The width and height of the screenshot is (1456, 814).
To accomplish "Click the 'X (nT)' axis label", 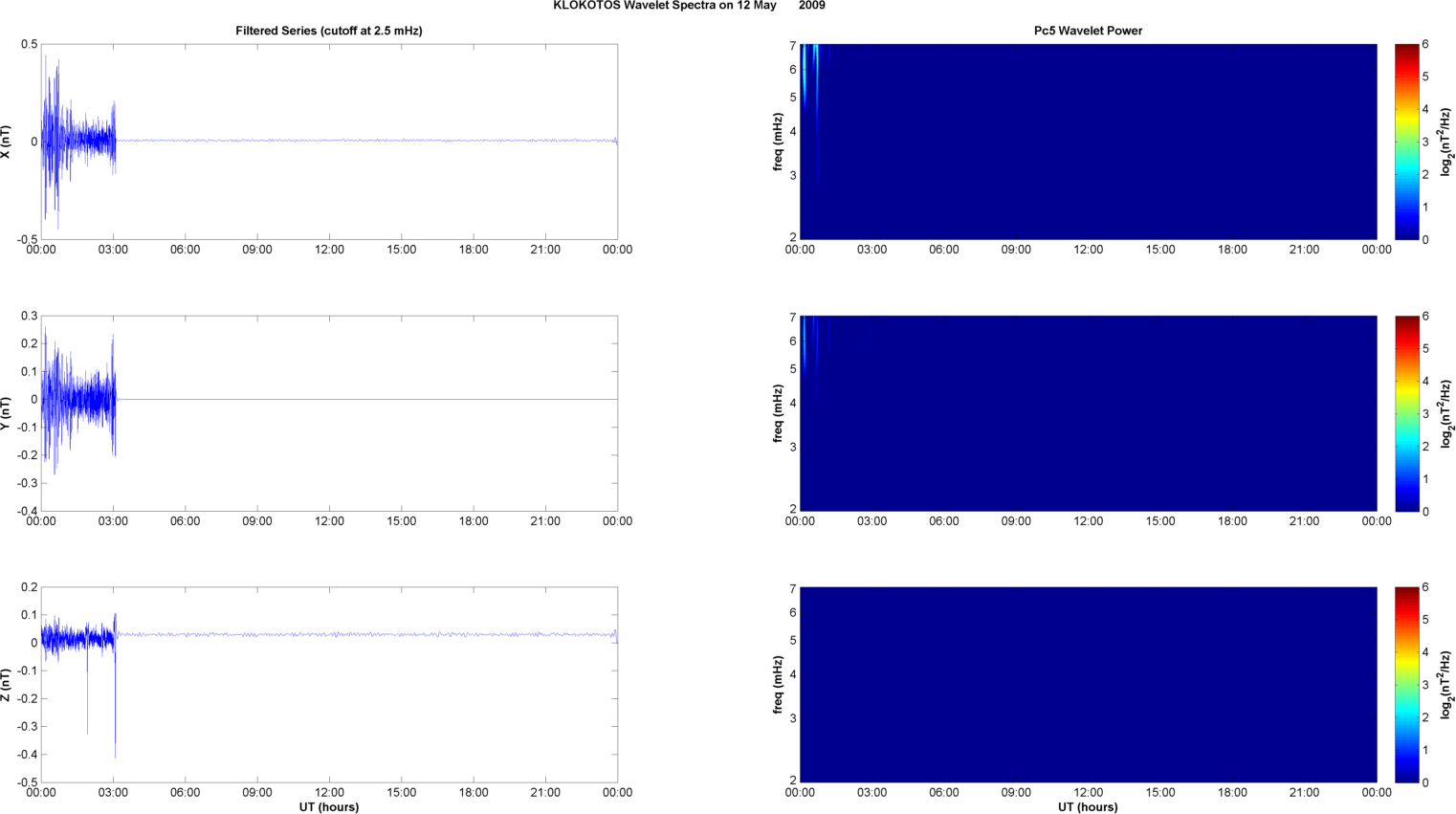I will pyautogui.click(x=7, y=142).
